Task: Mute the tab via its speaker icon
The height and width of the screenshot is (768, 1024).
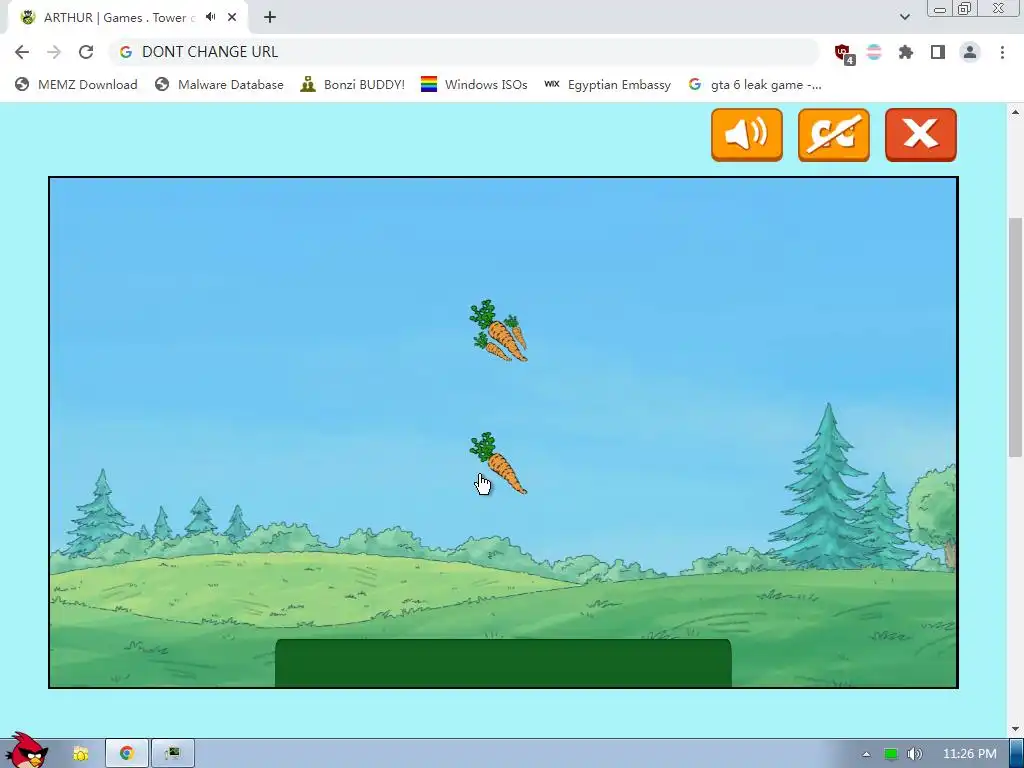Action: (x=210, y=18)
